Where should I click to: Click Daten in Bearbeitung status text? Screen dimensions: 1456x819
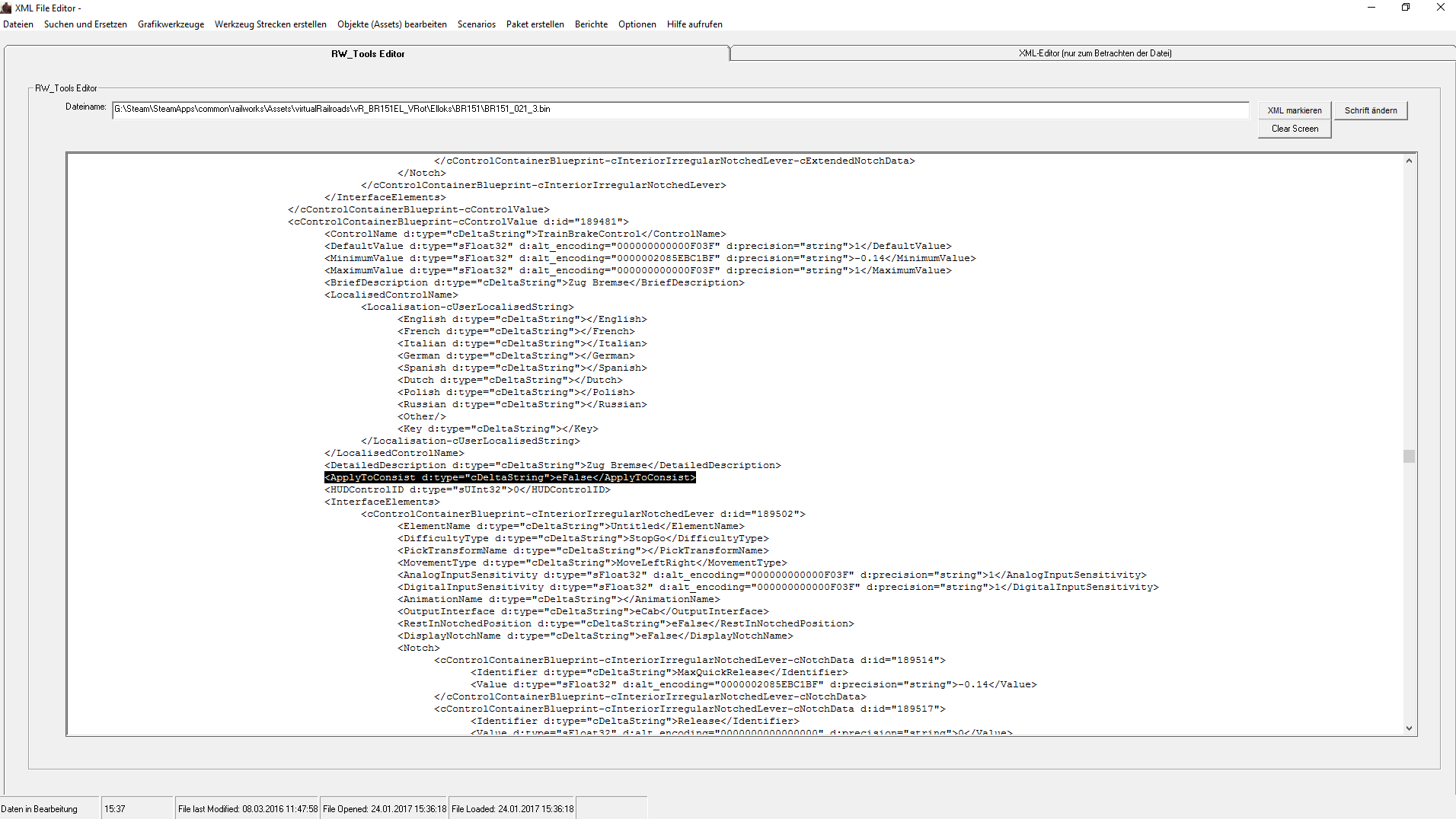pyautogui.click(x=40, y=809)
